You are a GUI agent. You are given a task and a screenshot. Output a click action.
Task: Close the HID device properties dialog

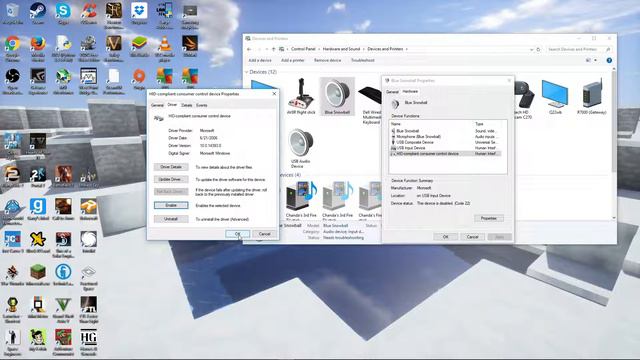(274, 94)
